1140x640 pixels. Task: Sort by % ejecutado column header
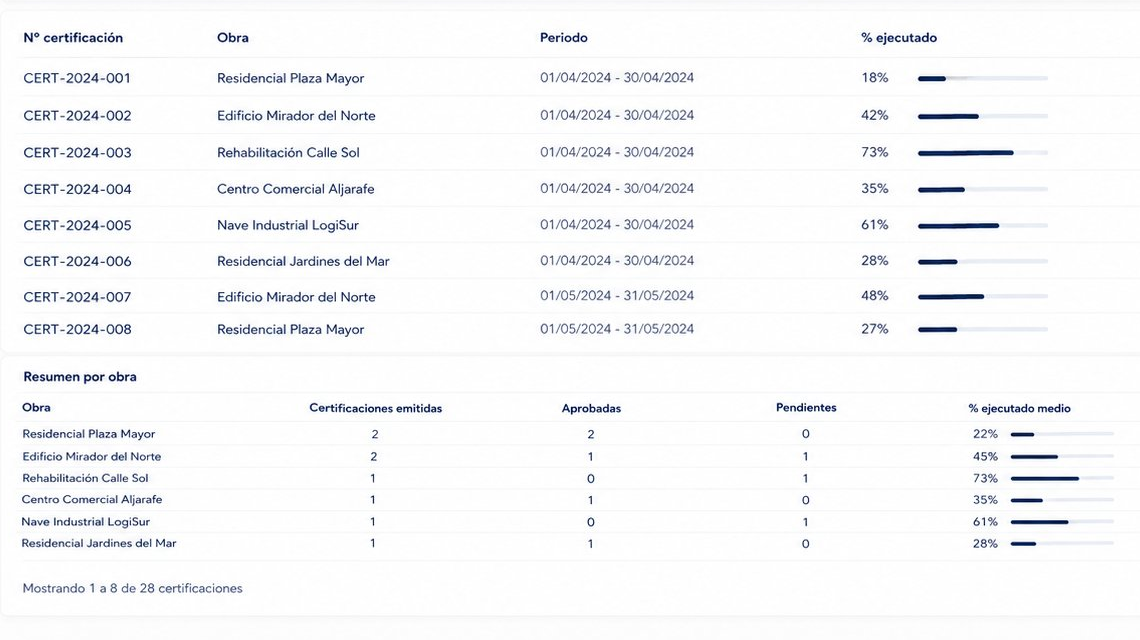899,38
